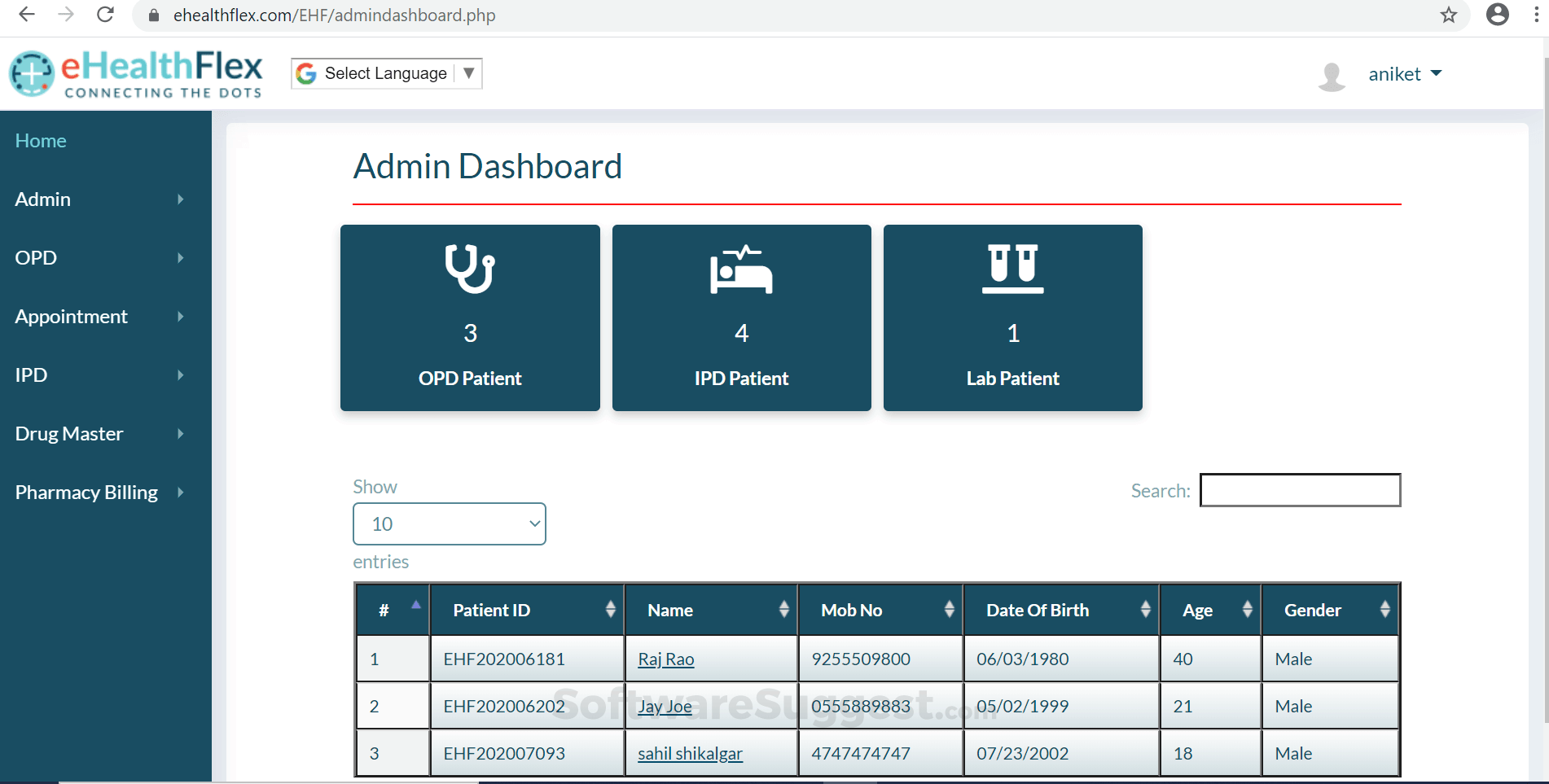Select Home in the sidebar
The image size is (1549, 784).
[40, 140]
